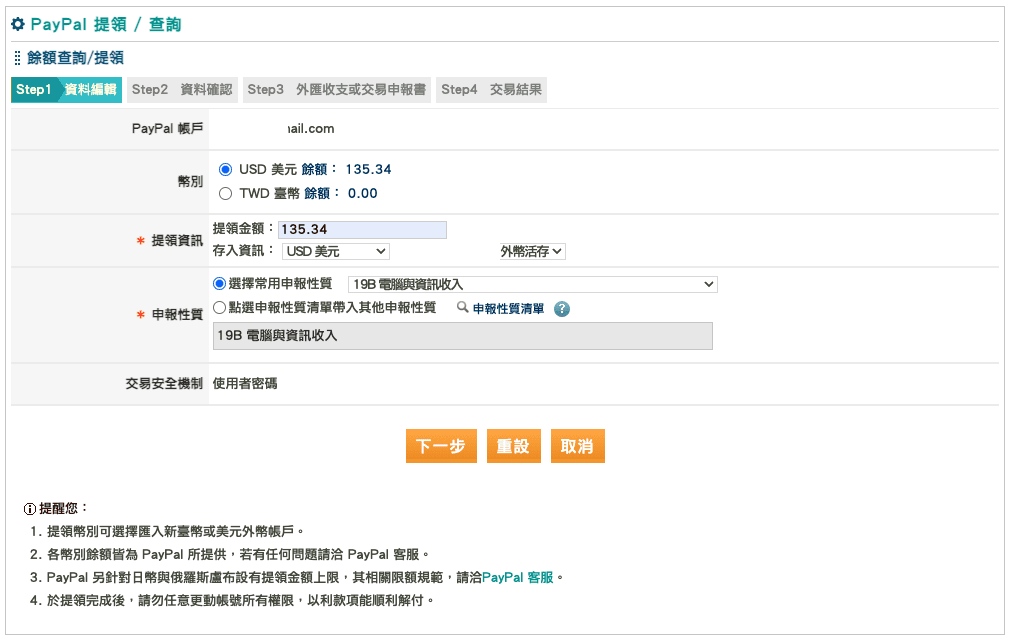1011x641 pixels.
Task: Click the gear icon beside PayPal 提領 title
Action: [18, 22]
